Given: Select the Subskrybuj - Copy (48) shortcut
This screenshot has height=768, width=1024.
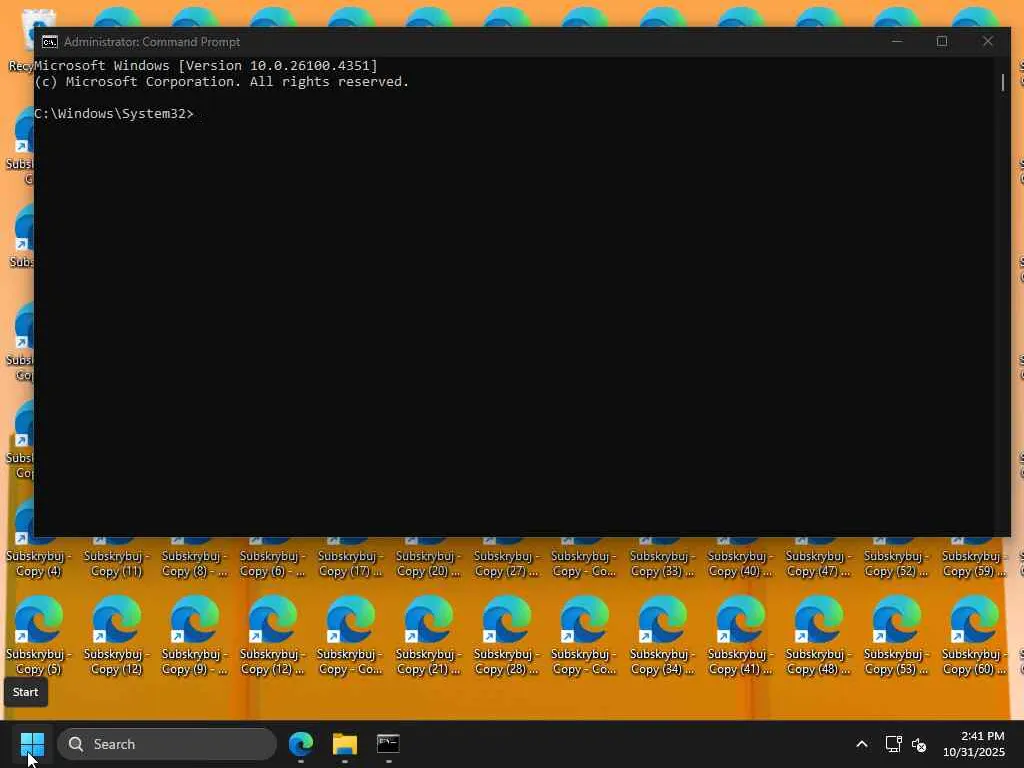Looking at the screenshot, I should click(818, 635).
